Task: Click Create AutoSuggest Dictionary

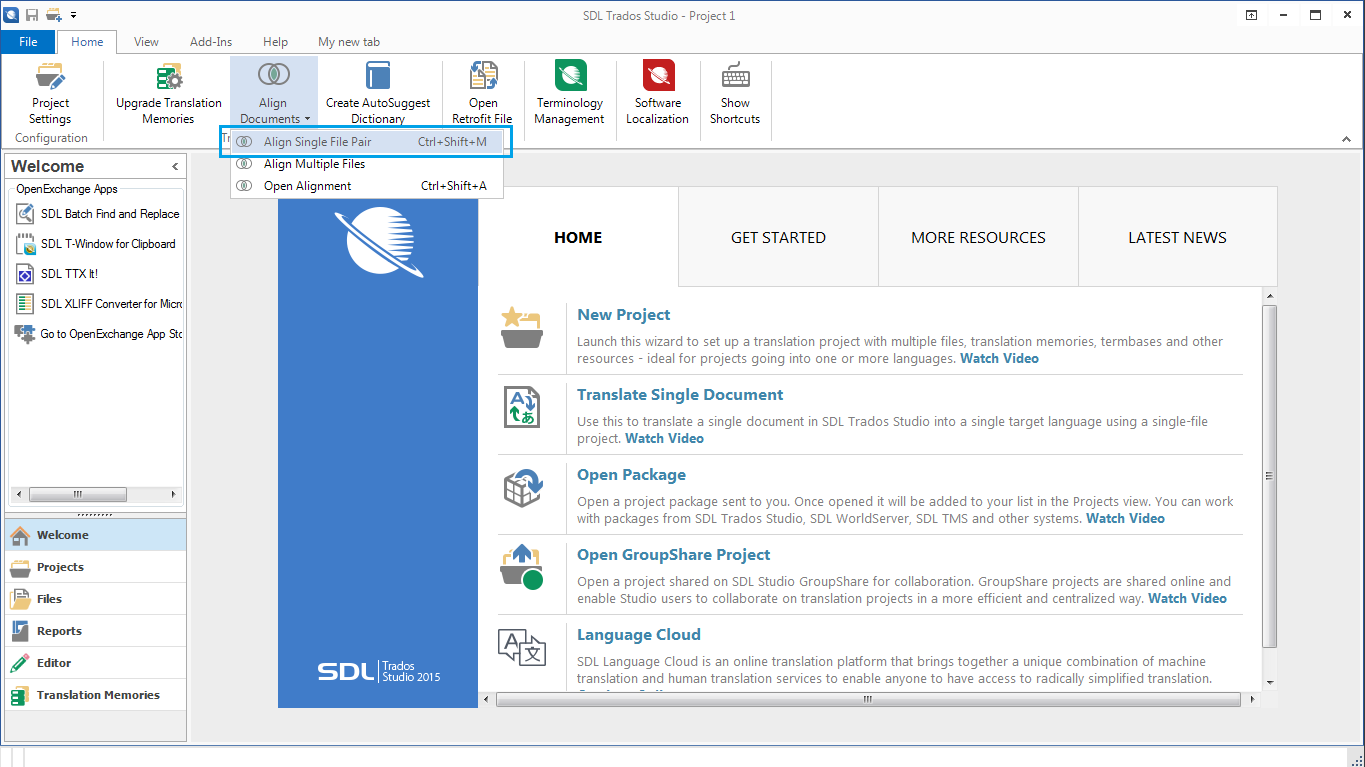Action: click(378, 93)
